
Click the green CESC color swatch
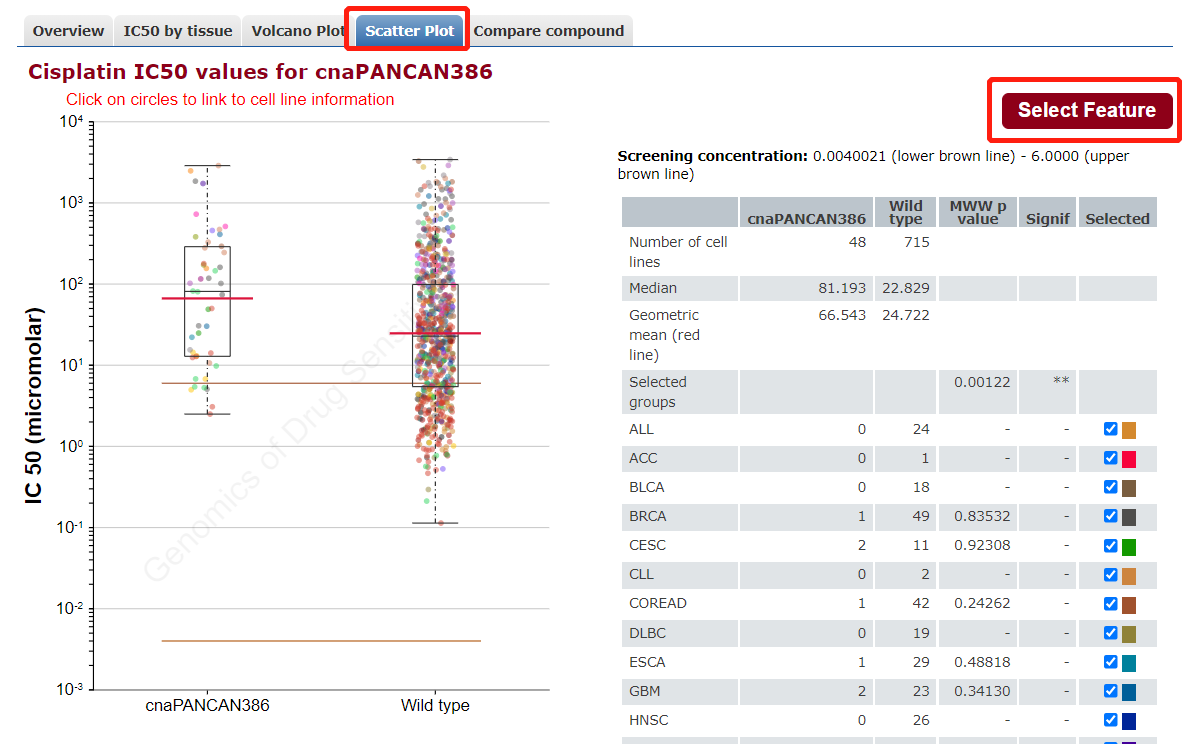point(1129,547)
